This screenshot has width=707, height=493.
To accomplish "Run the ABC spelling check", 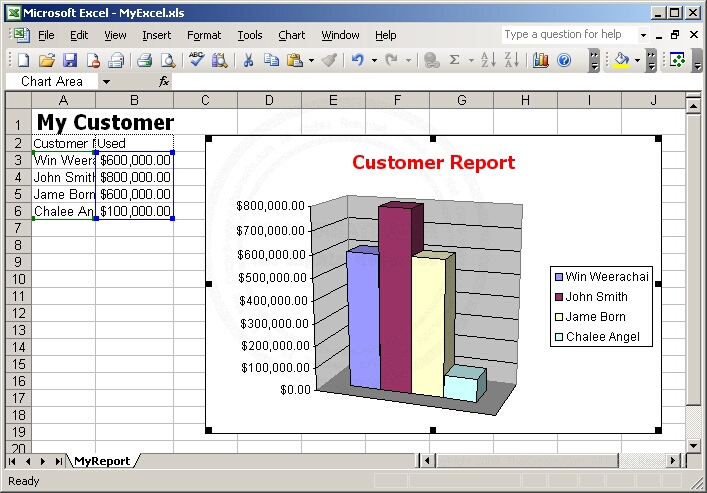I will click(196, 60).
